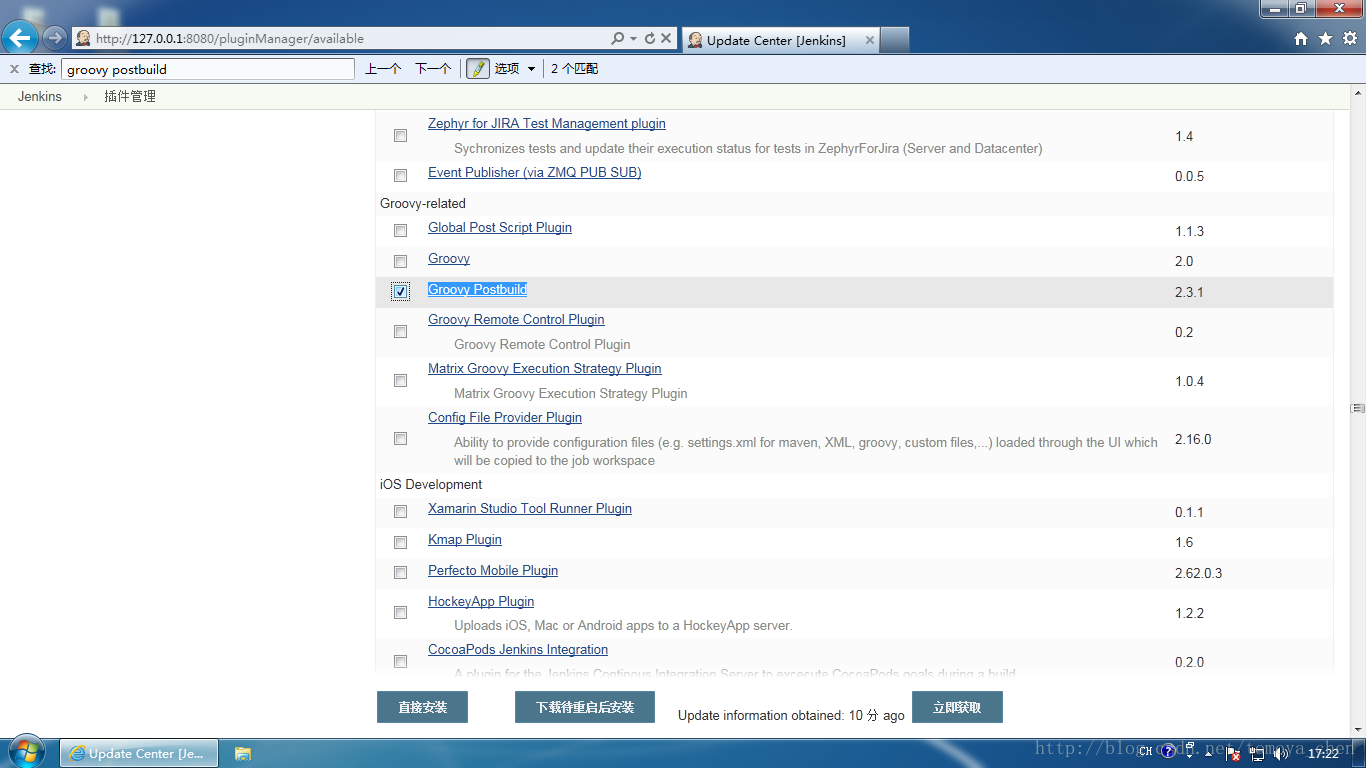The height and width of the screenshot is (768, 1366).
Task: Open Xamarin Studio Tool Runner Plugin link
Action: point(530,508)
